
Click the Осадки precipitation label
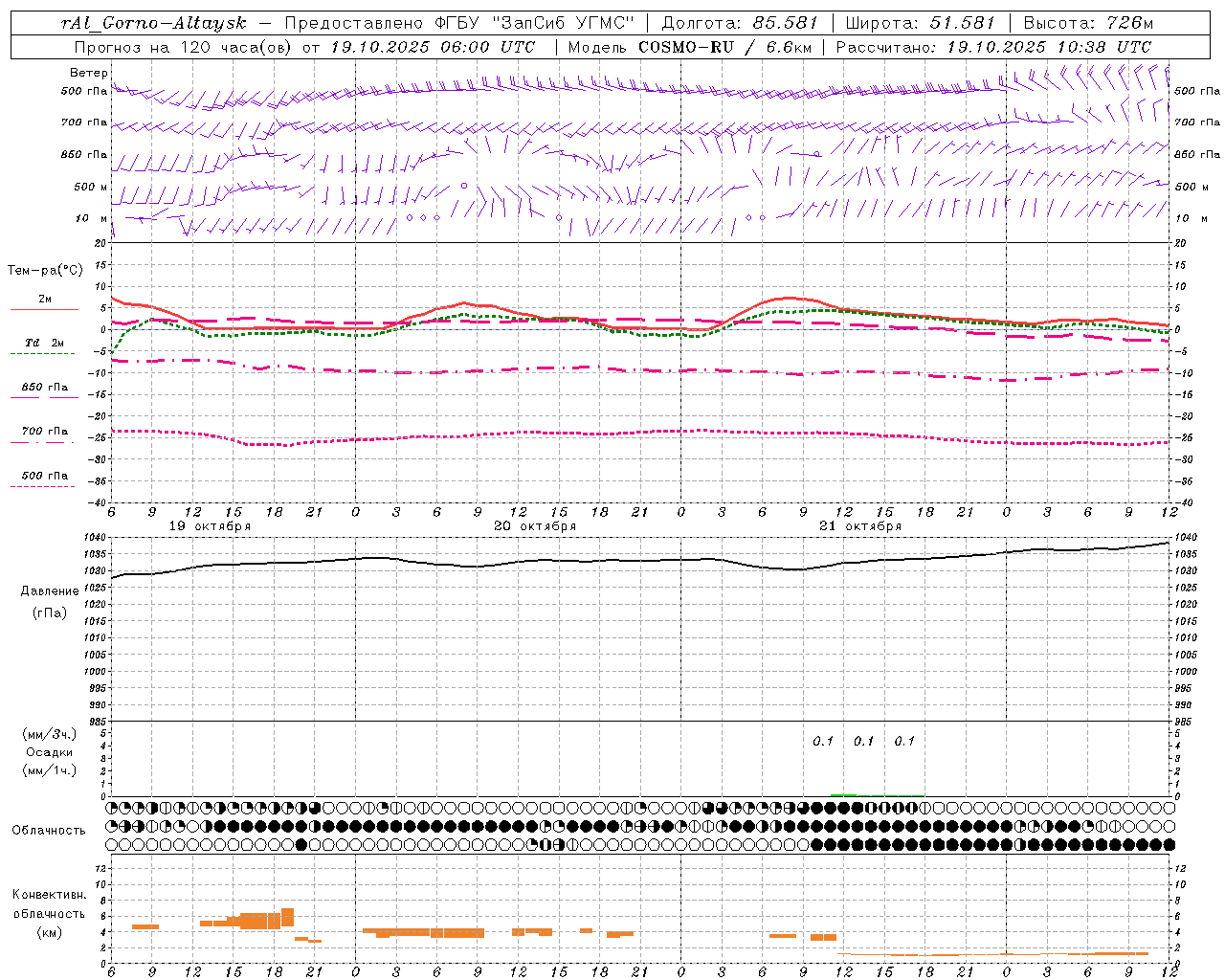tap(50, 752)
